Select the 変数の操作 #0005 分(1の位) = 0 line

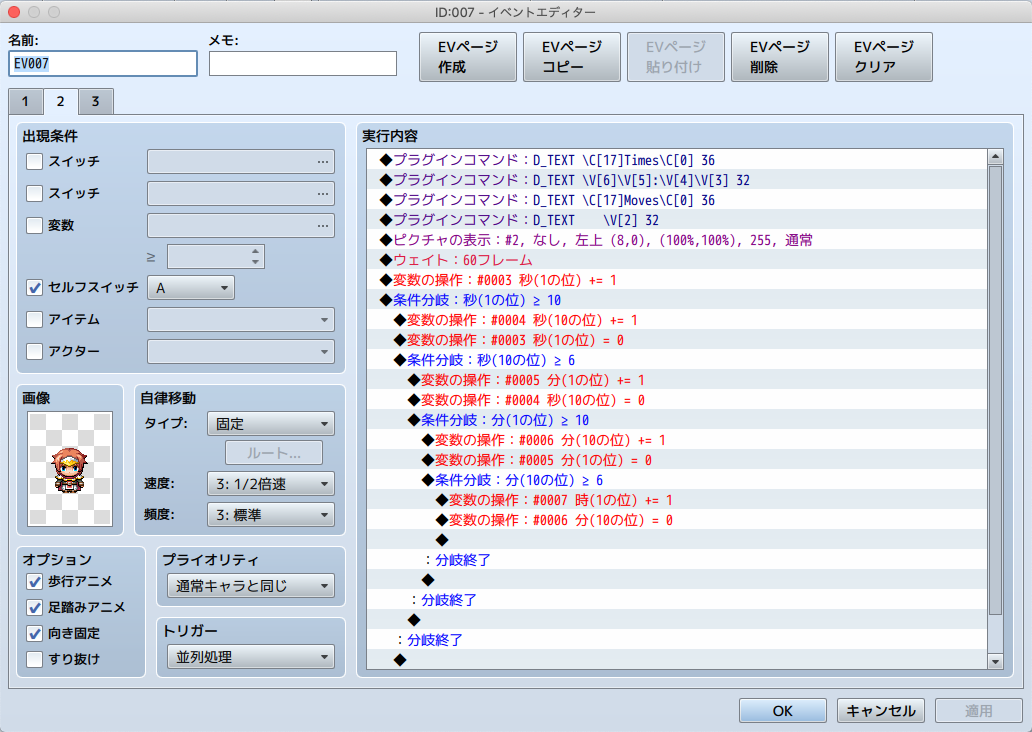(677, 460)
